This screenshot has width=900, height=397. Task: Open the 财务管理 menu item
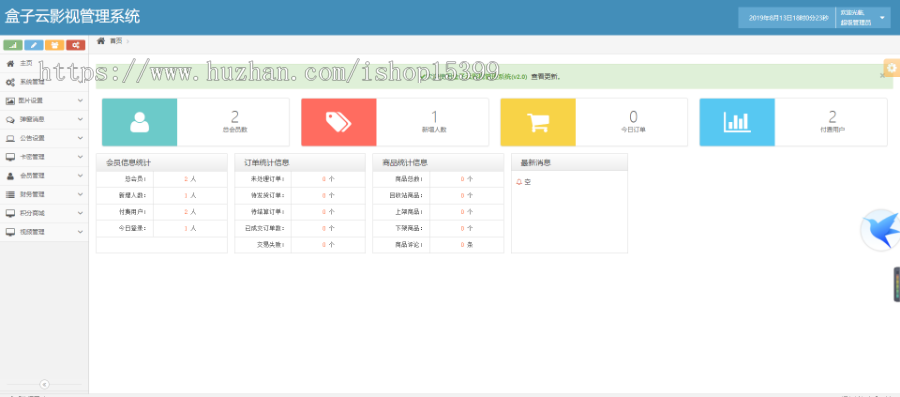(44, 194)
